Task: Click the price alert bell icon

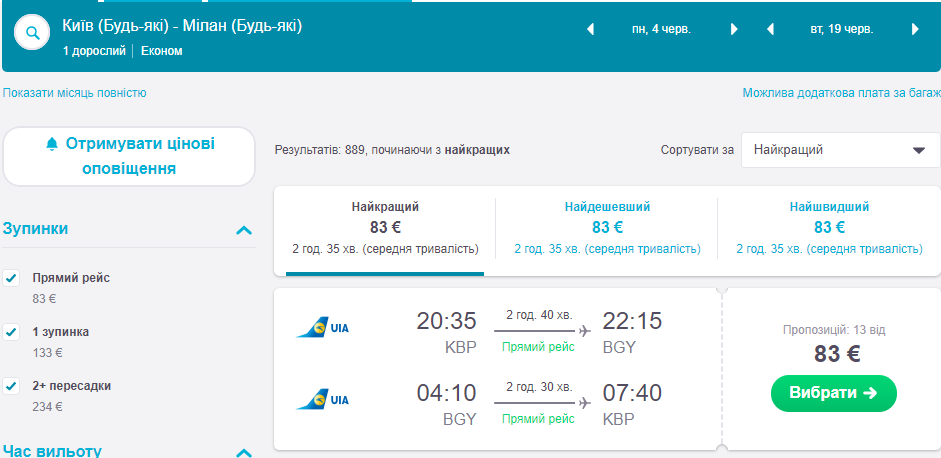Action: pos(52,144)
